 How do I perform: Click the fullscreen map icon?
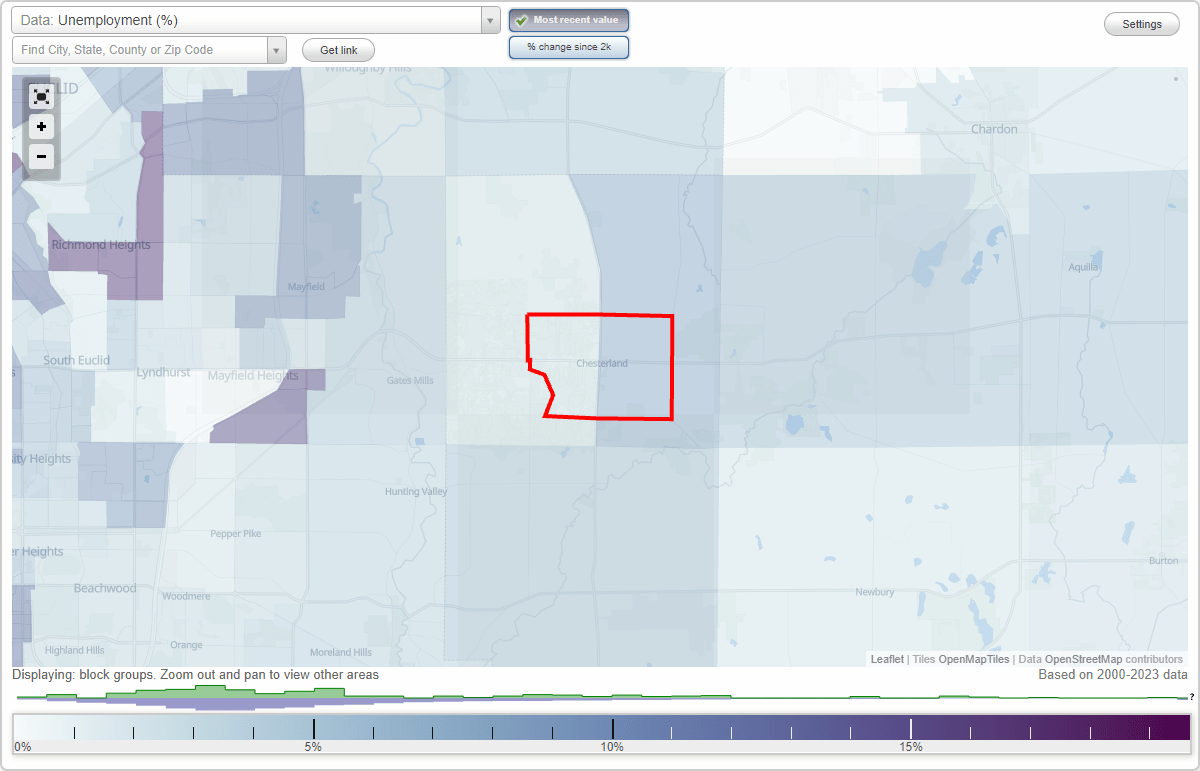[x=41, y=96]
